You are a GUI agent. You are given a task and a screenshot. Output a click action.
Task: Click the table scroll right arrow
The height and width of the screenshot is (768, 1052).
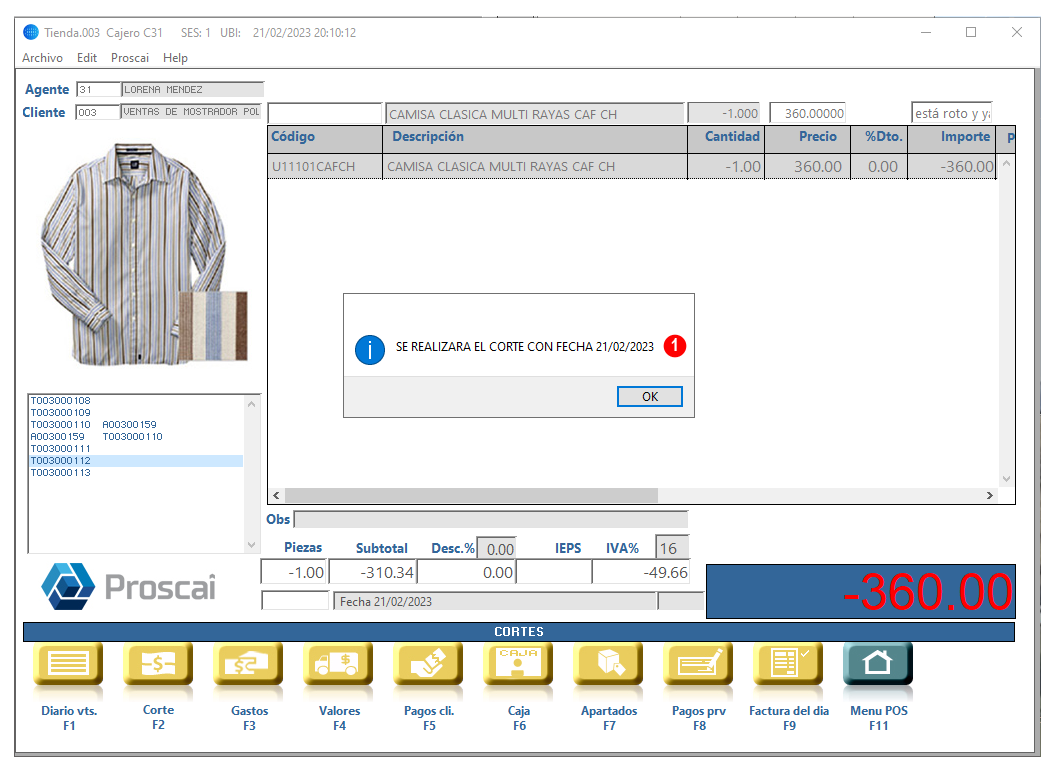click(x=990, y=495)
